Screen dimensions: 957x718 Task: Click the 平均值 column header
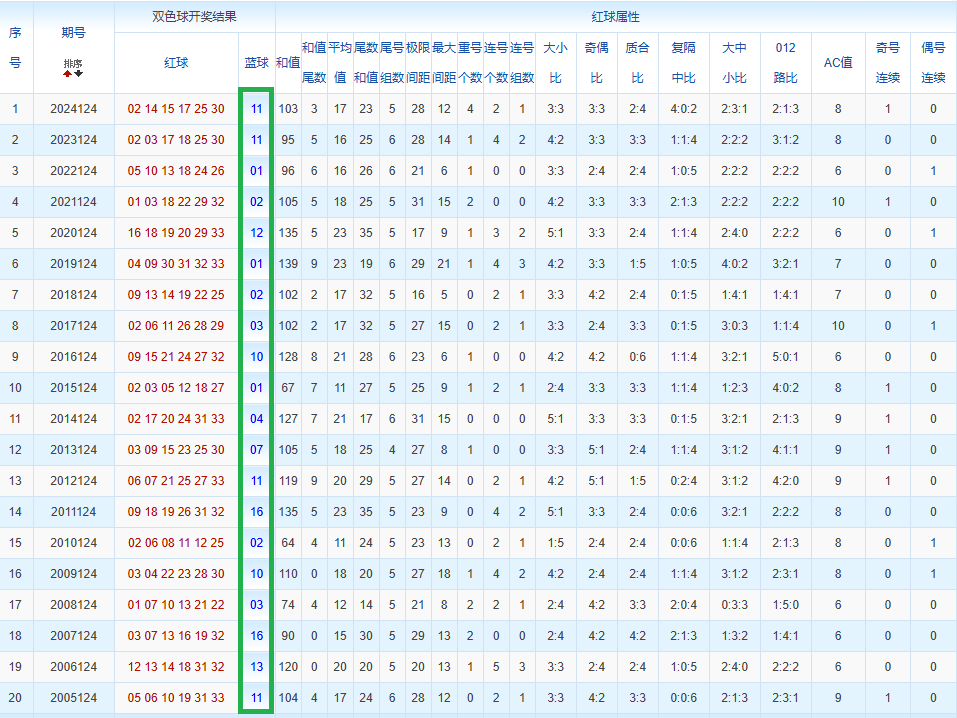340,63
